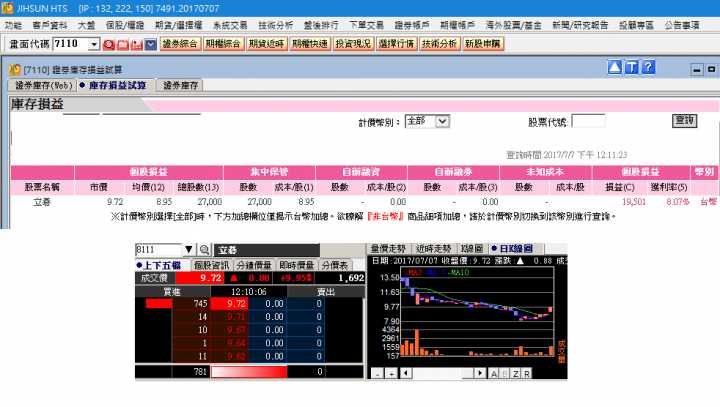The image size is (720, 407).
Task: Open the 期權帳戶 menu
Action: click(457, 25)
